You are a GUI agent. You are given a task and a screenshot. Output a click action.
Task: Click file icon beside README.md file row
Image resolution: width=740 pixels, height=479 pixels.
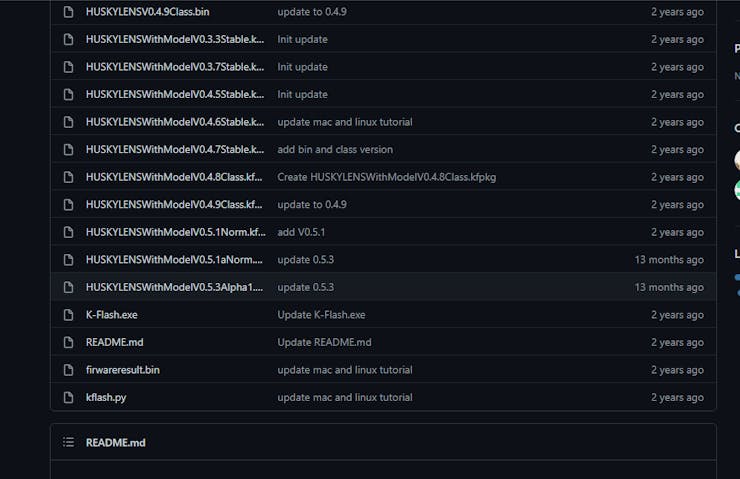[69, 342]
